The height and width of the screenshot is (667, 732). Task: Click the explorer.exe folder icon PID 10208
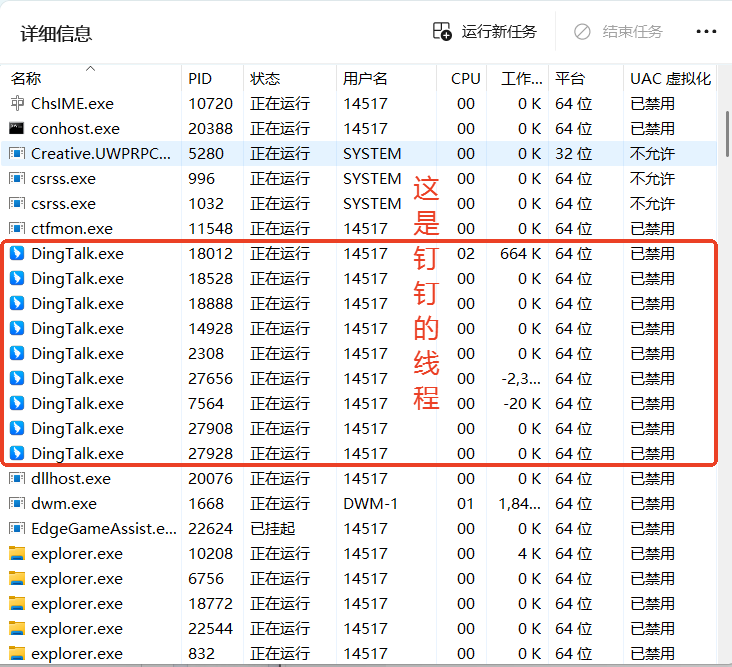[x=17, y=554]
